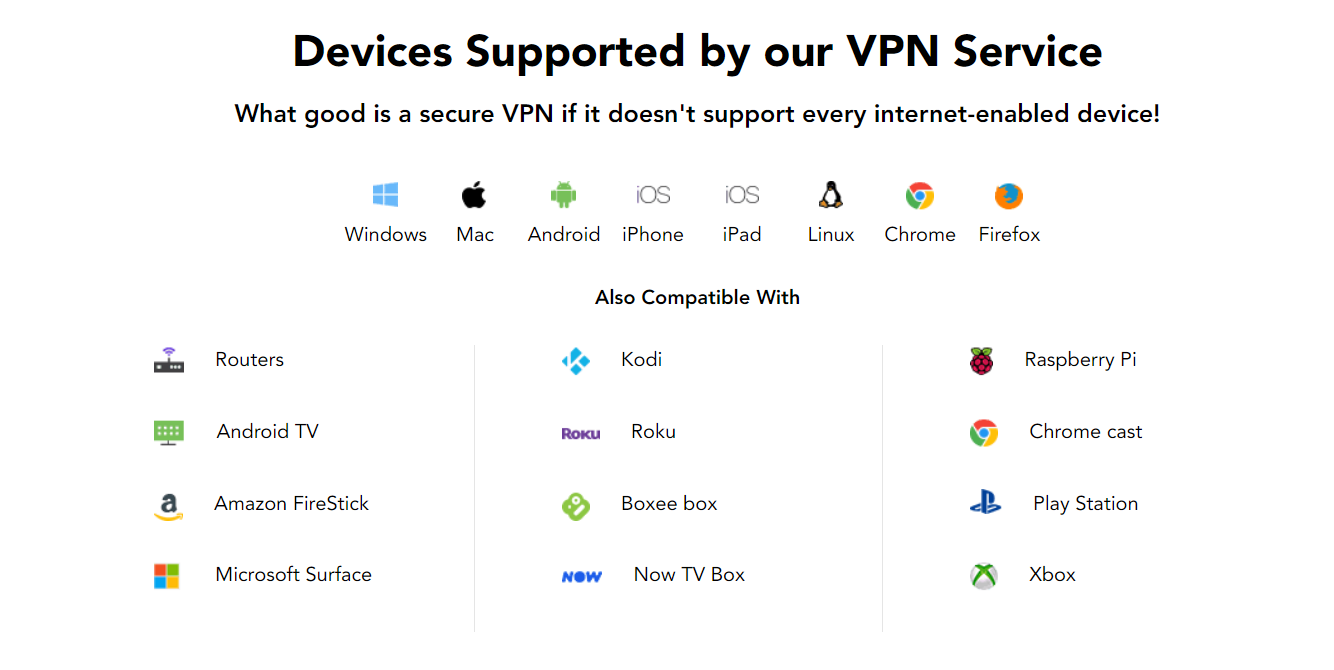Select the Xbox sphere icon

[x=983, y=575]
